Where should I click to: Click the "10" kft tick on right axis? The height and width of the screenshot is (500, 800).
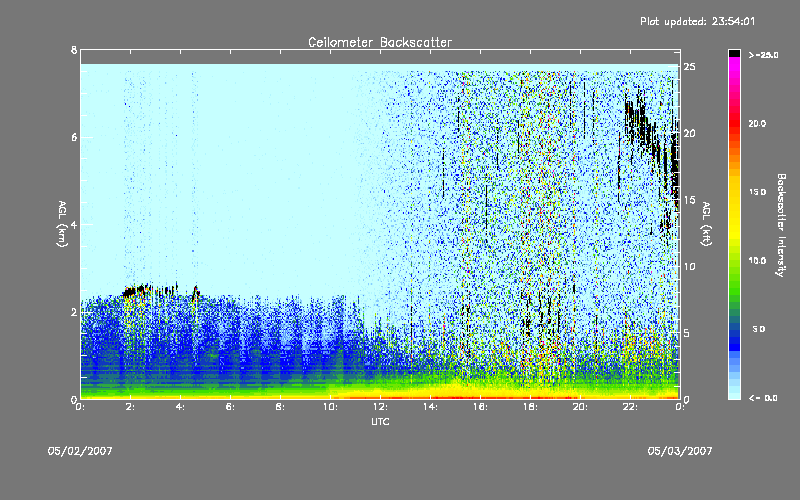pyautogui.click(x=690, y=266)
